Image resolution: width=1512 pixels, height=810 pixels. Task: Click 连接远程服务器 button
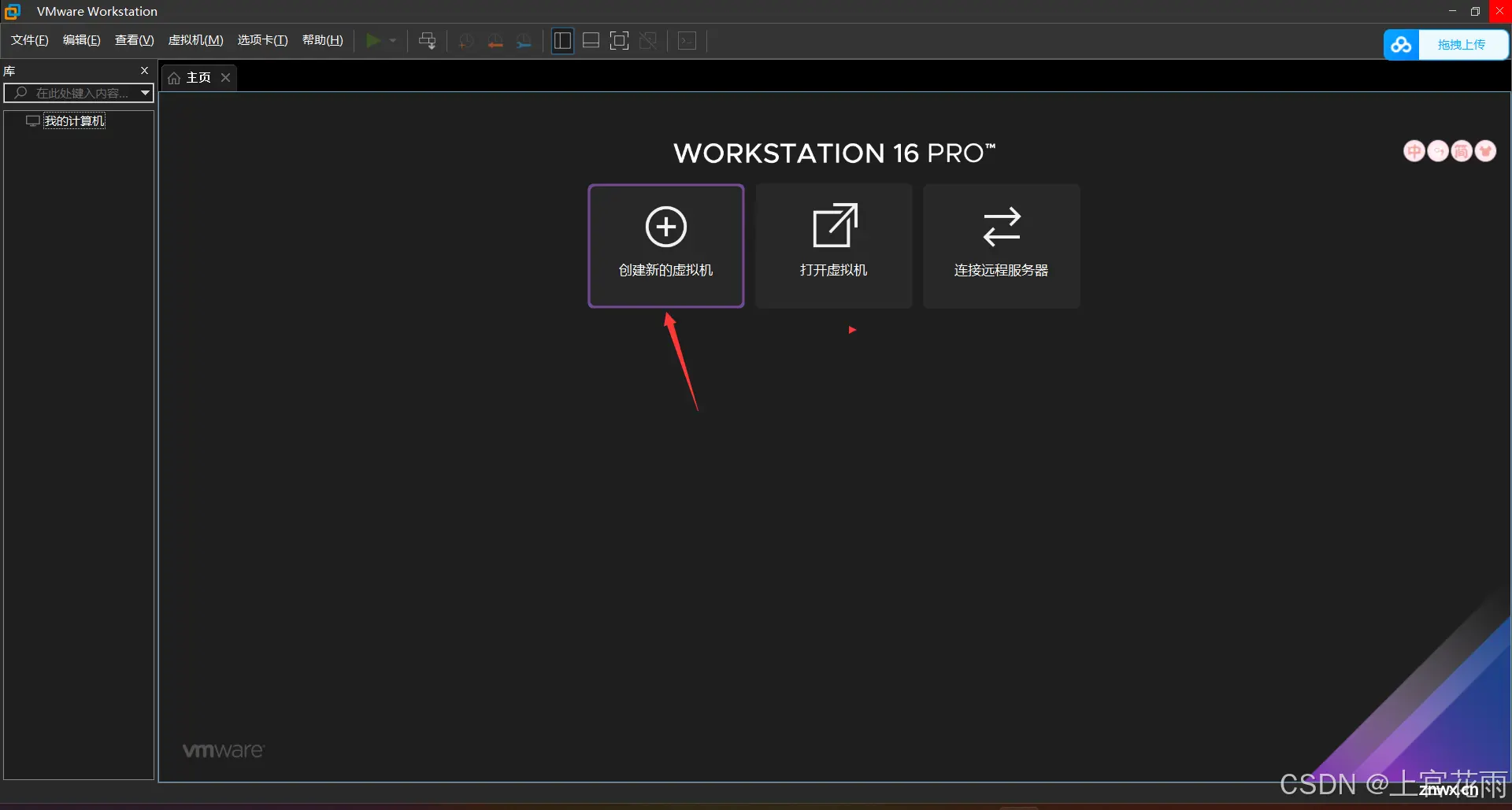(x=1001, y=246)
